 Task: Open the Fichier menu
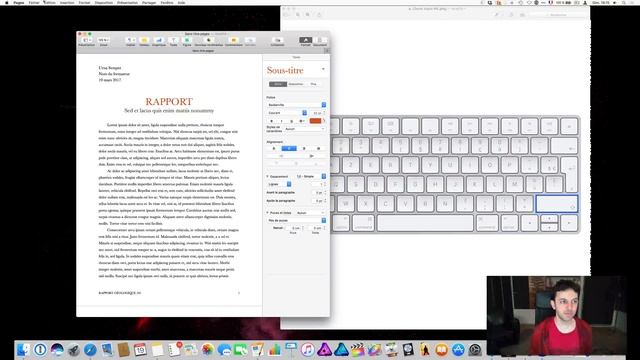coord(34,2)
